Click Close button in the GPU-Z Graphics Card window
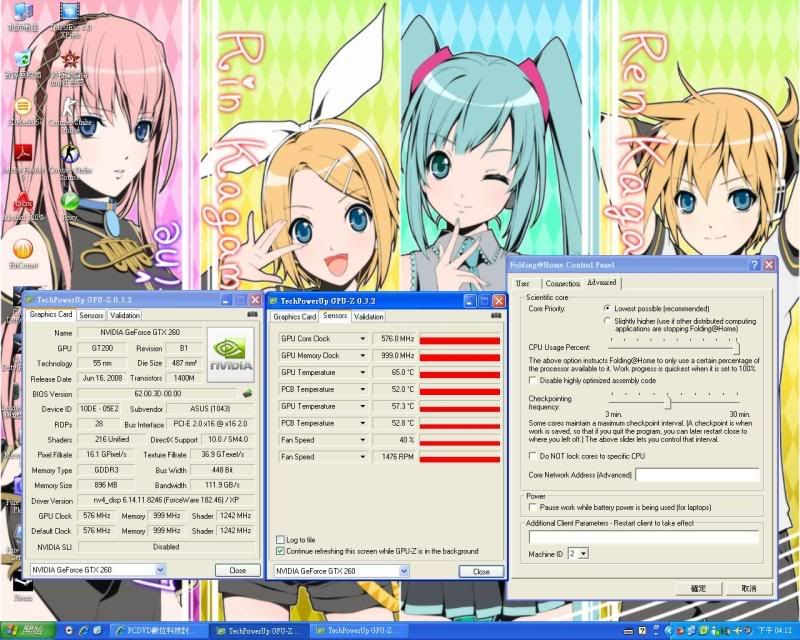Viewport: 800px width, 640px height. (238, 570)
